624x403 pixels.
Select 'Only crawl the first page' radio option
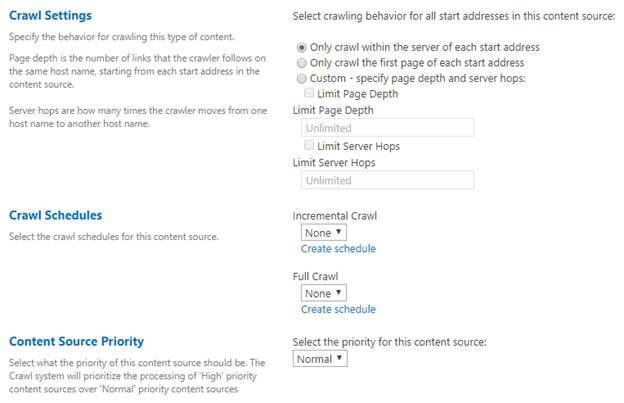click(303, 63)
